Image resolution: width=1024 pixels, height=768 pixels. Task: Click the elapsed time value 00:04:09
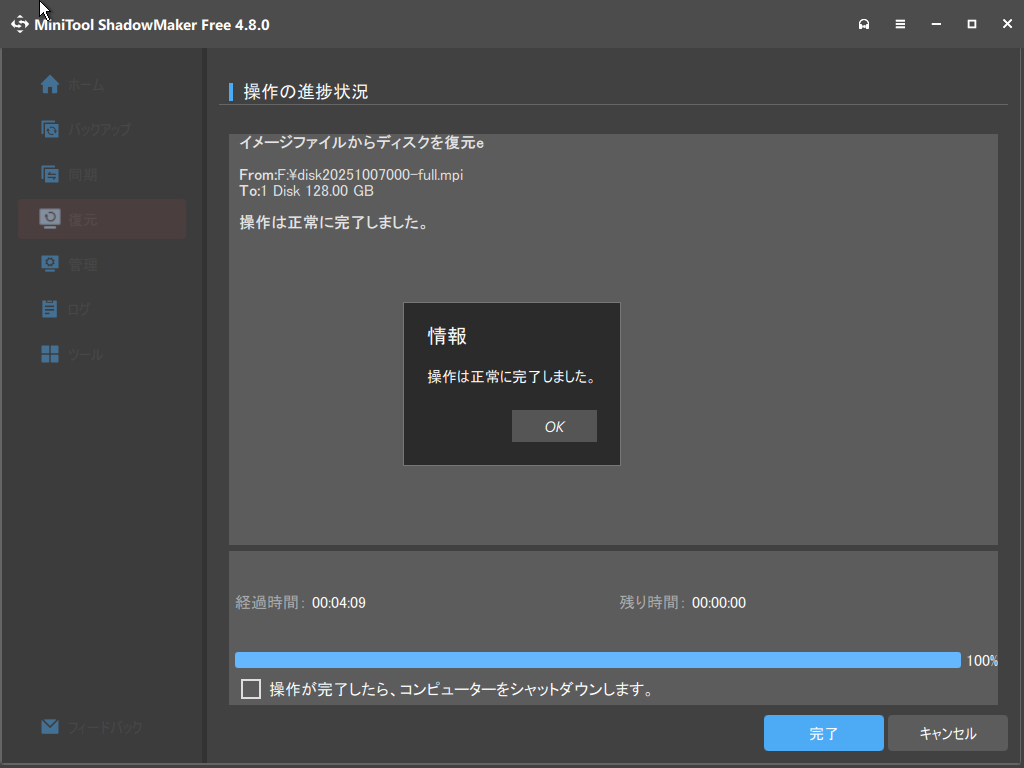[338, 603]
